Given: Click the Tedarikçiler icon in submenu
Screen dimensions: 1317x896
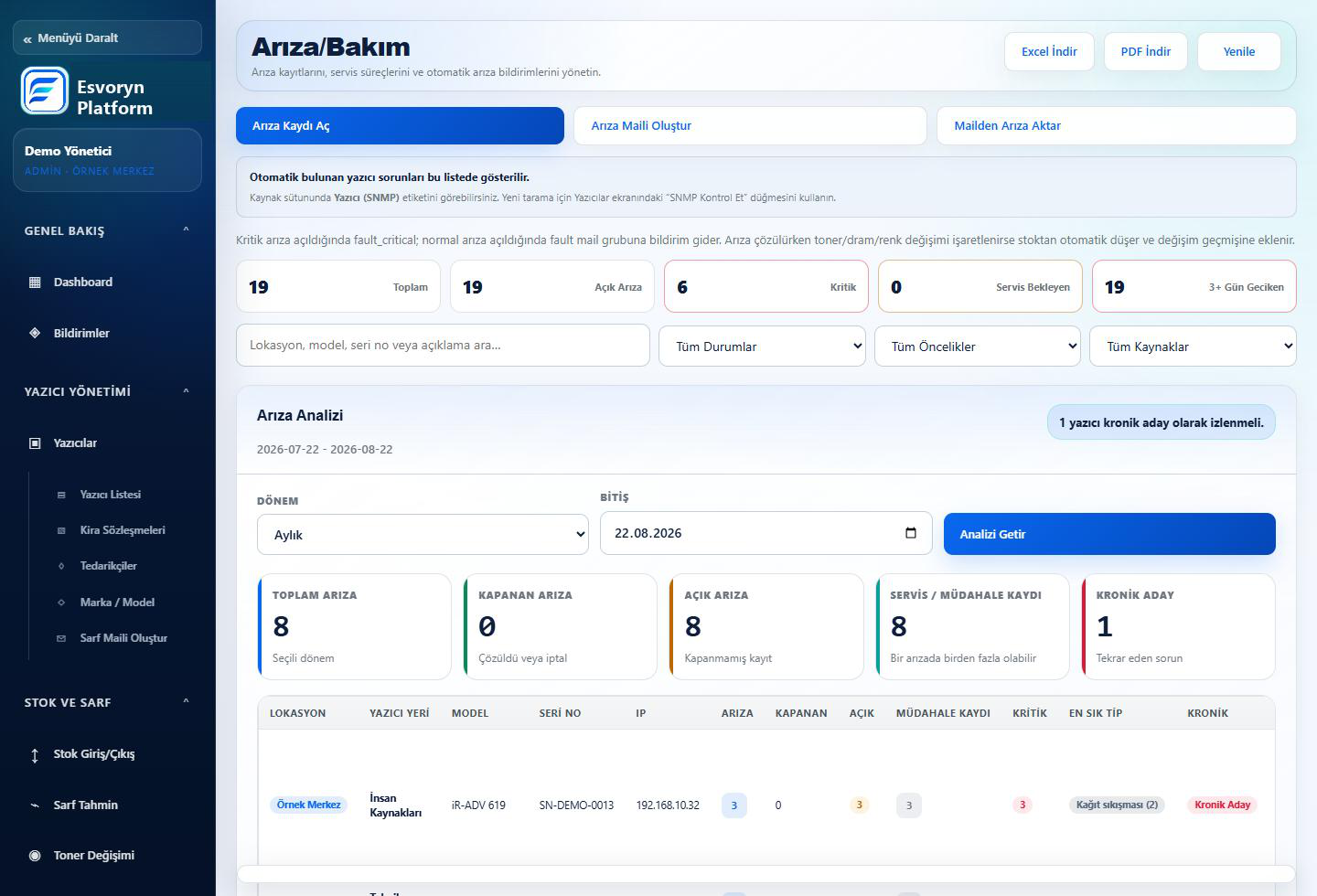Looking at the screenshot, I should [61, 566].
